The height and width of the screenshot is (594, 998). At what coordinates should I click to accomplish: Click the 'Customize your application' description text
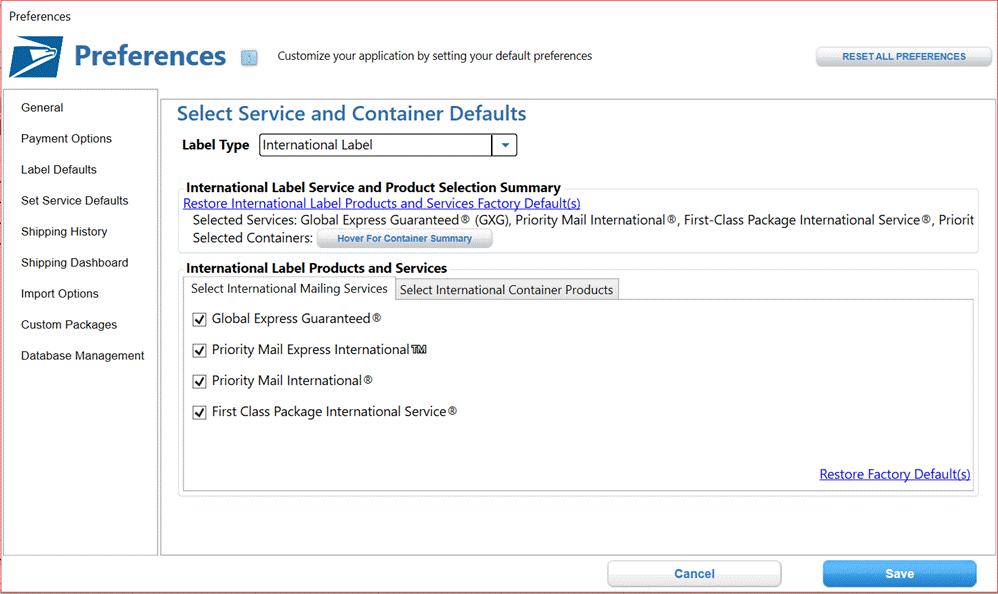pyautogui.click(x=435, y=56)
